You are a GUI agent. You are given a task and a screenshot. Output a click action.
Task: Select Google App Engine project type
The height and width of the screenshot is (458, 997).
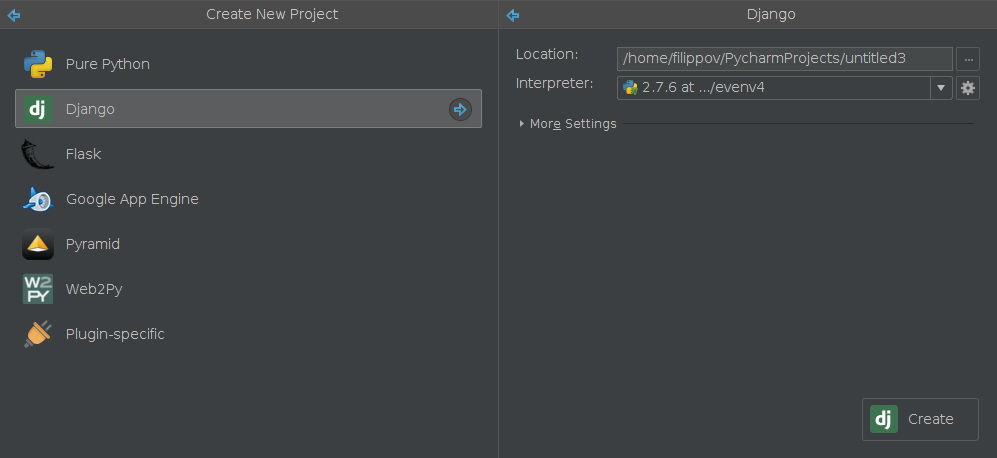[x=248, y=199]
